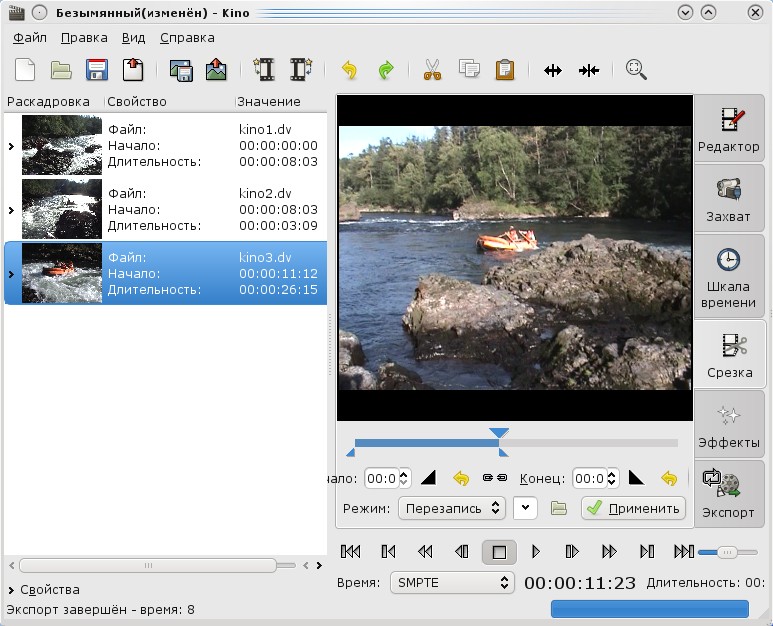Toggle the stop playback button
The width and height of the screenshot is (773, 626).
click(x=499, y=551)
